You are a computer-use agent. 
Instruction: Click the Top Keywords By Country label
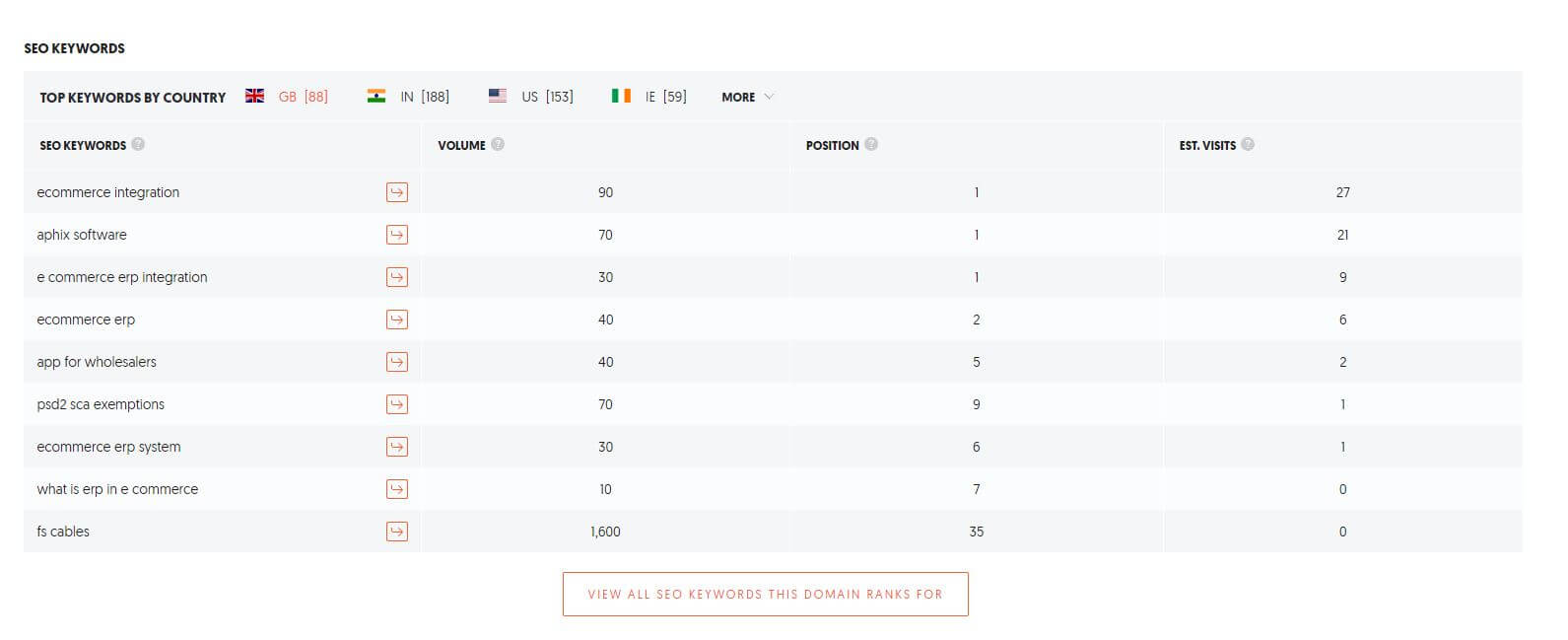click(133, 97)
